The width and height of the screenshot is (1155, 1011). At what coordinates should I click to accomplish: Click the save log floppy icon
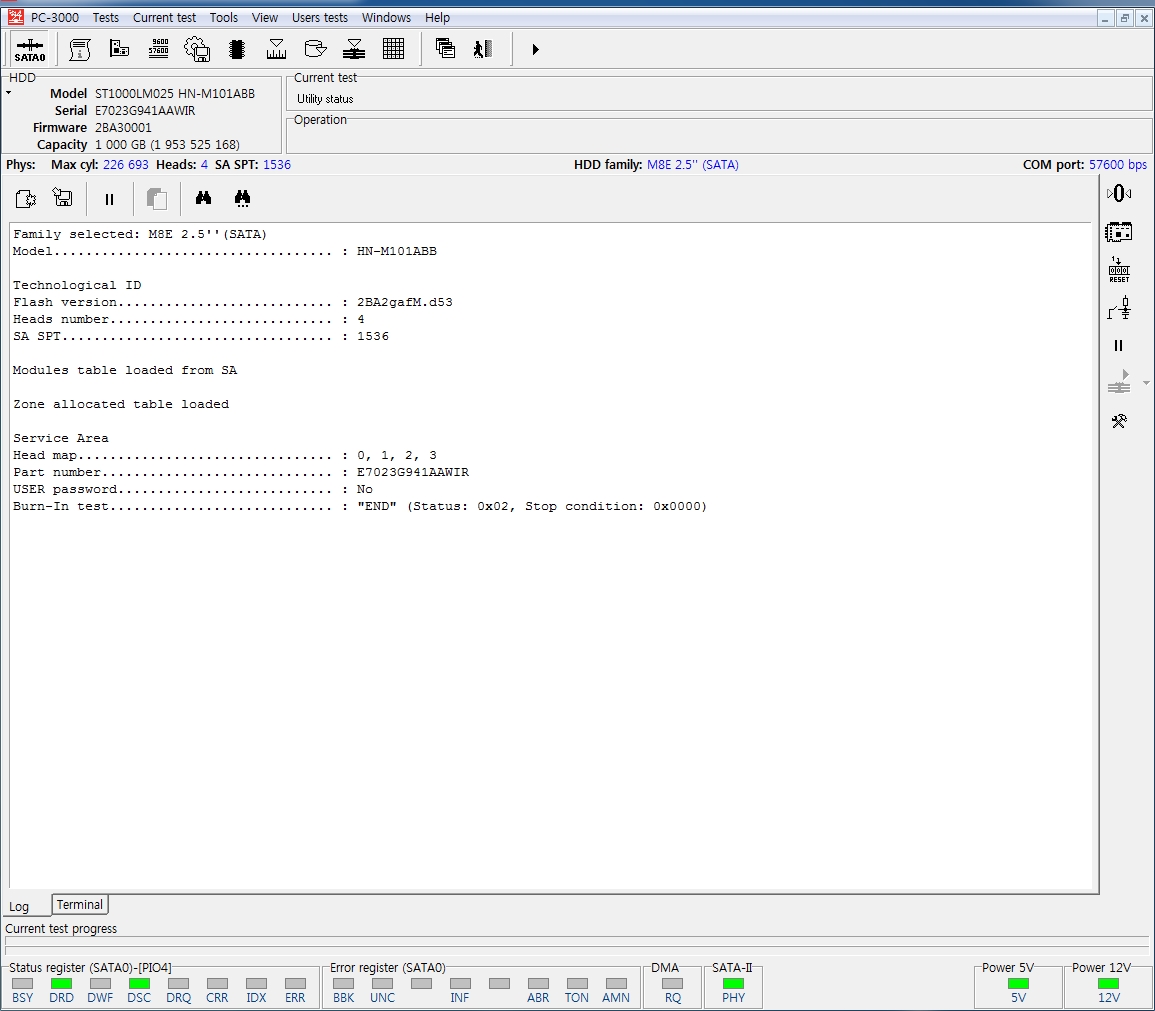click(63, 199)
